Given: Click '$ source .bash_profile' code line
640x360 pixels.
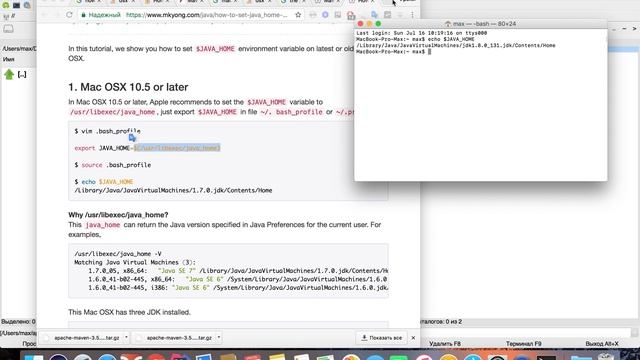Looking at the screenshot, I should coord(113,165).
